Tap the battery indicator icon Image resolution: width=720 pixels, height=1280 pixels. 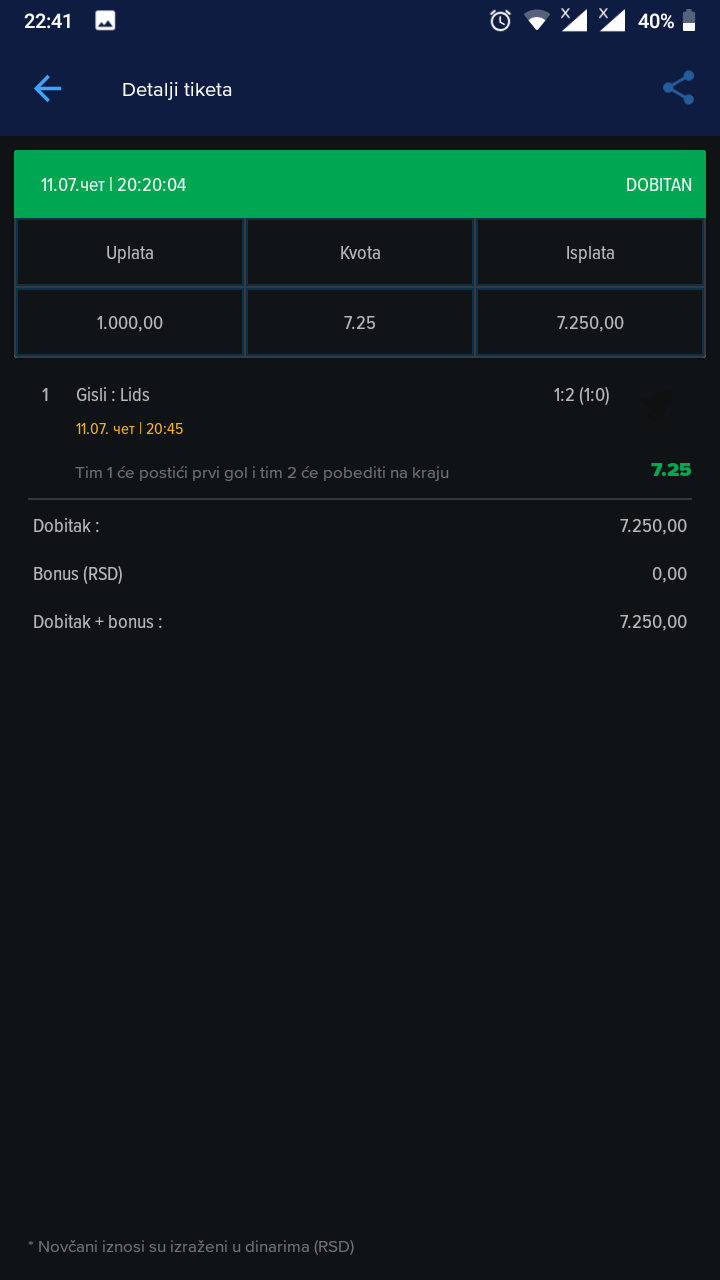(689, 20)
